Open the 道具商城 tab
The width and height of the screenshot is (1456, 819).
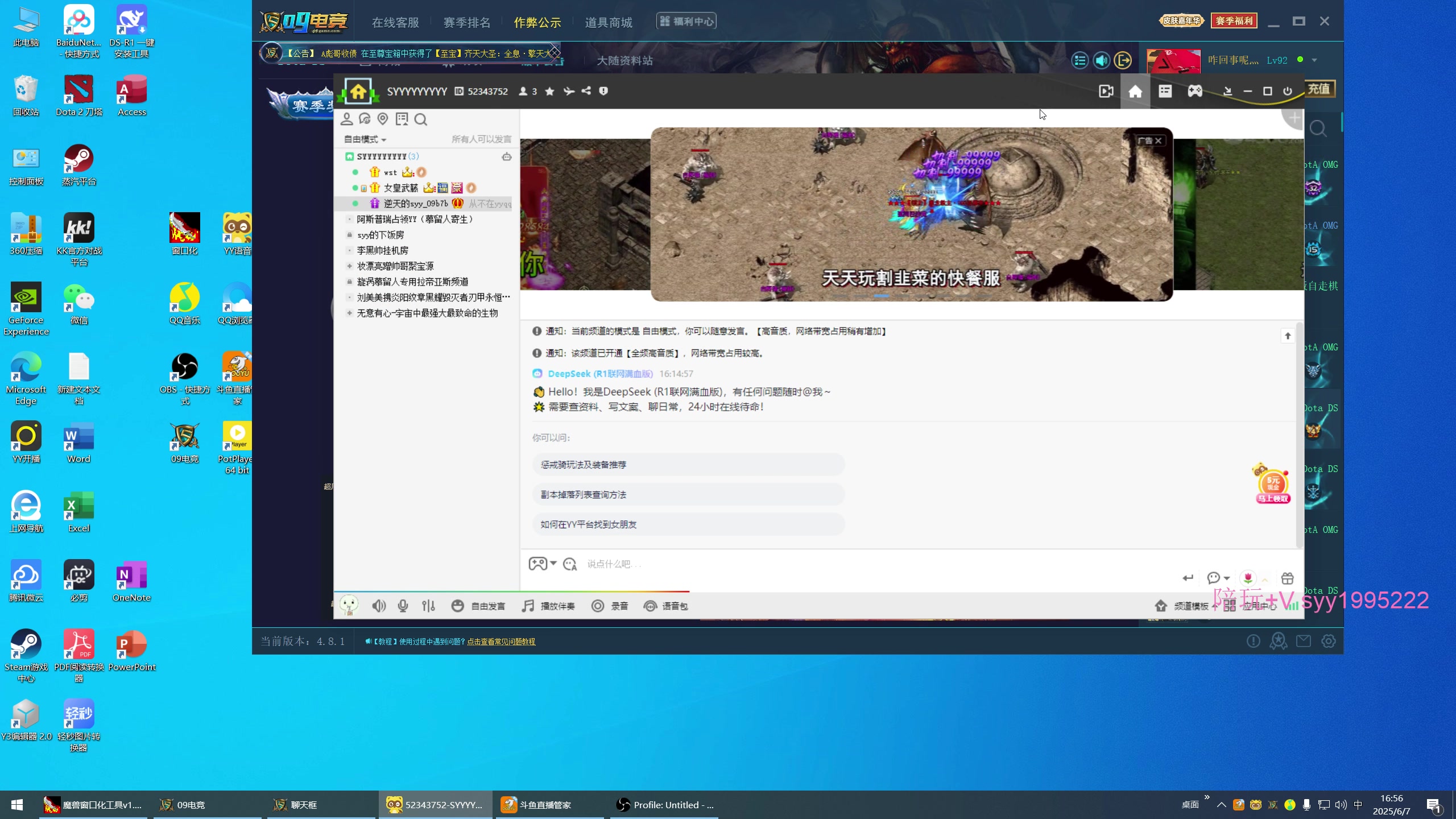(609, 22)
